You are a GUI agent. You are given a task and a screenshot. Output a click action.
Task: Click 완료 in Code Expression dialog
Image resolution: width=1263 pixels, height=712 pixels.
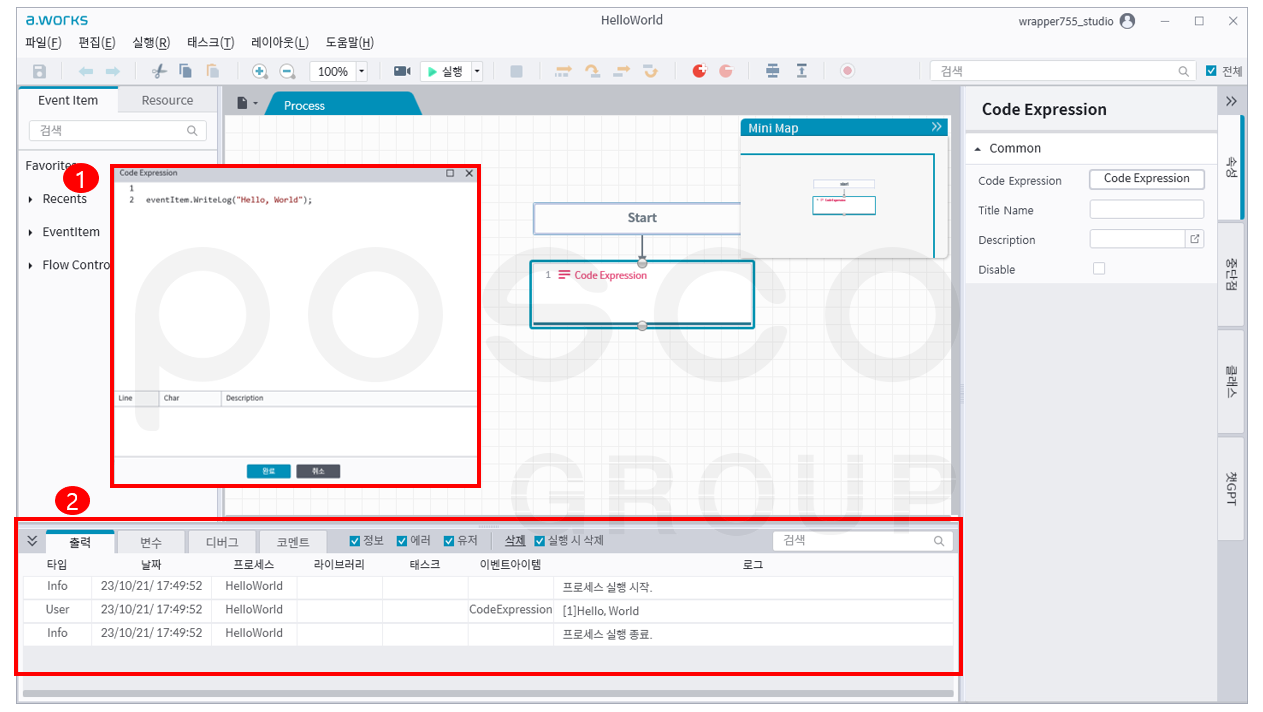268,471
